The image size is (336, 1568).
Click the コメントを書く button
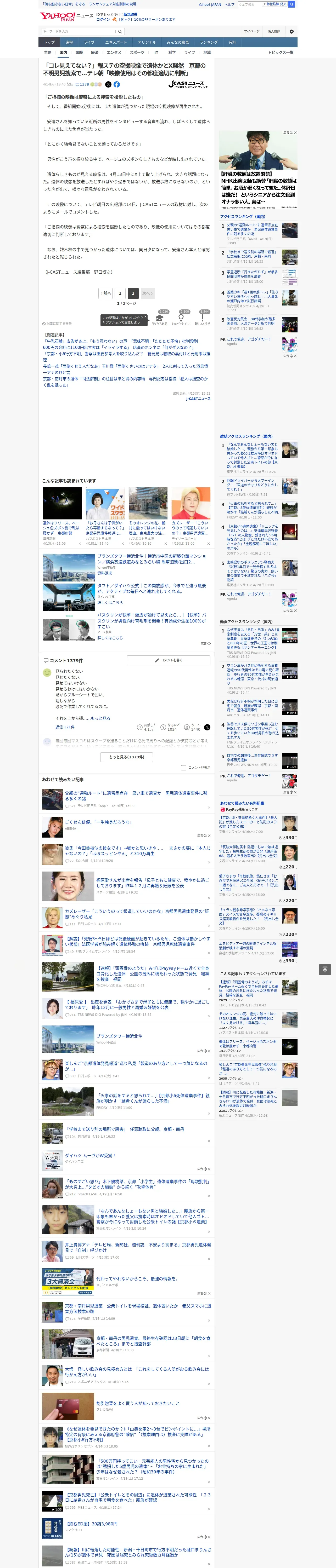click(169, 660)
